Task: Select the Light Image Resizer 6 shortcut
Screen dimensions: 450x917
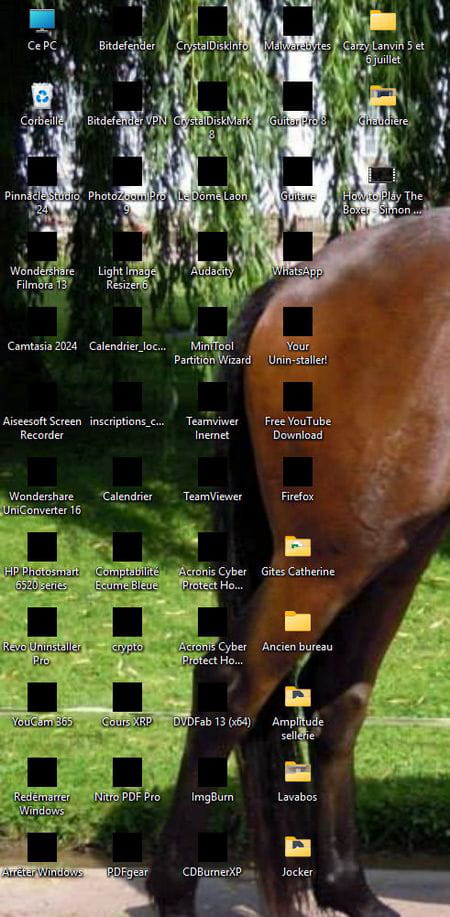Action: 127,246
